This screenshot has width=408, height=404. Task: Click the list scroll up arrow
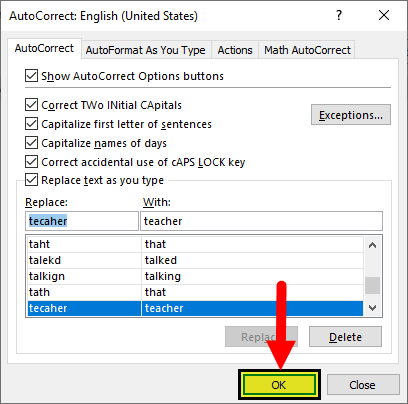point(372,246)
